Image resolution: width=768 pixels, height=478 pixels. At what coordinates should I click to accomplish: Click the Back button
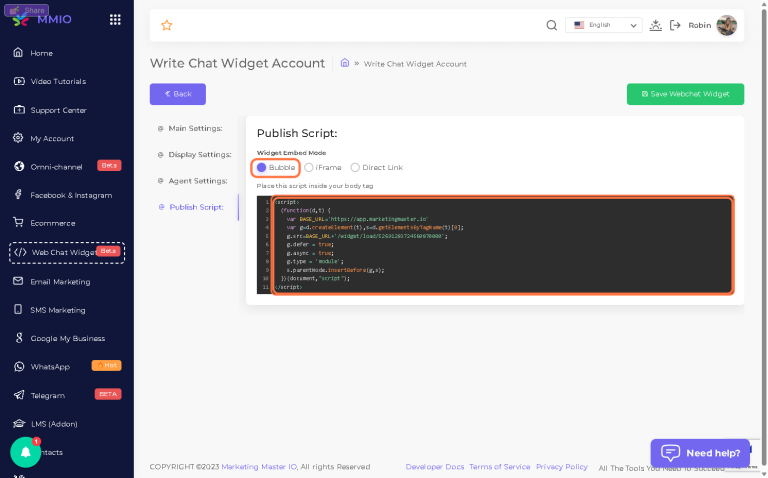tap(178, 94)
